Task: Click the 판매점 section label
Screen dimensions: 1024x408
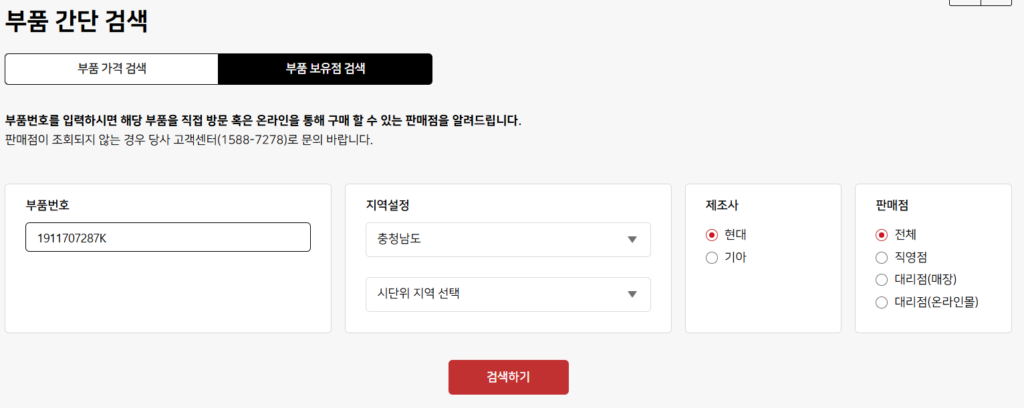Action: [891, 205]
